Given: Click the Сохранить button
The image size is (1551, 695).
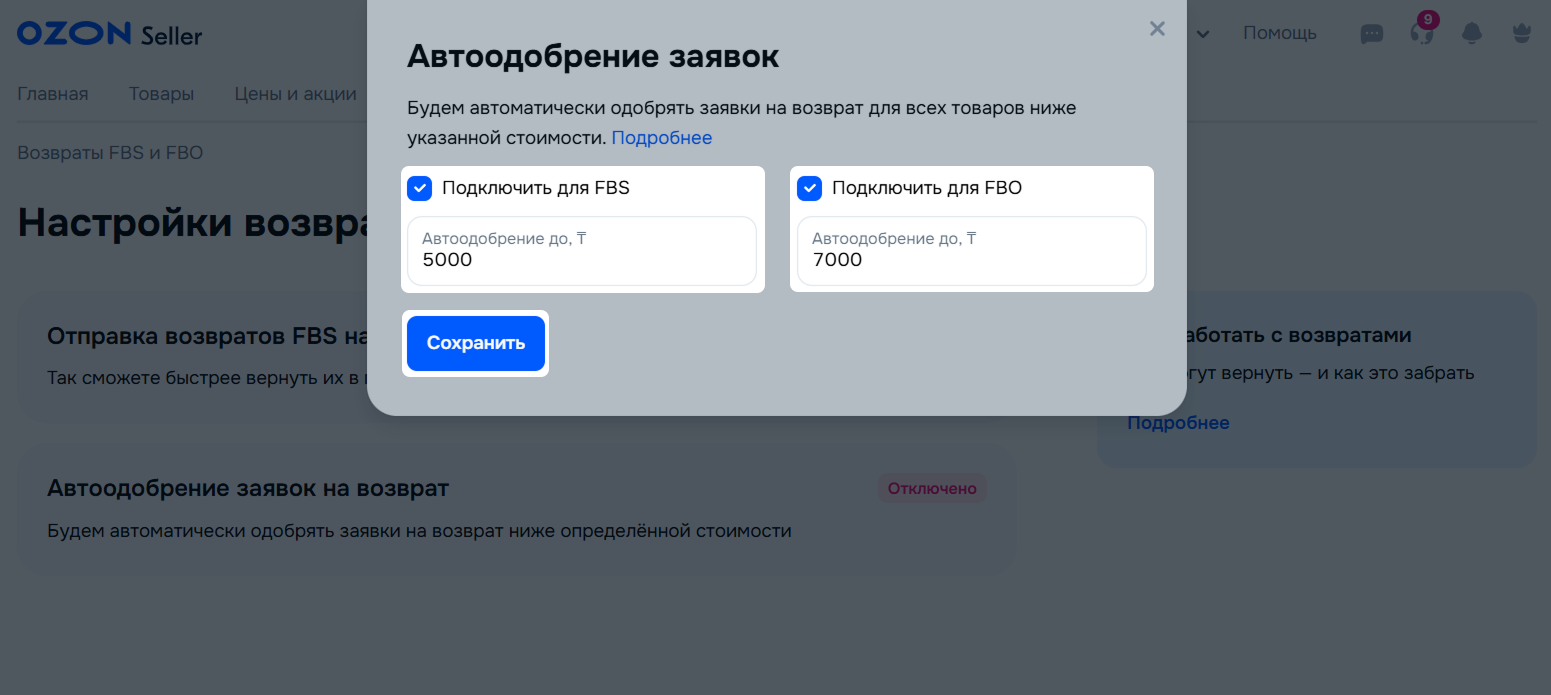Looking at the screenshot, I should point(476,343).
